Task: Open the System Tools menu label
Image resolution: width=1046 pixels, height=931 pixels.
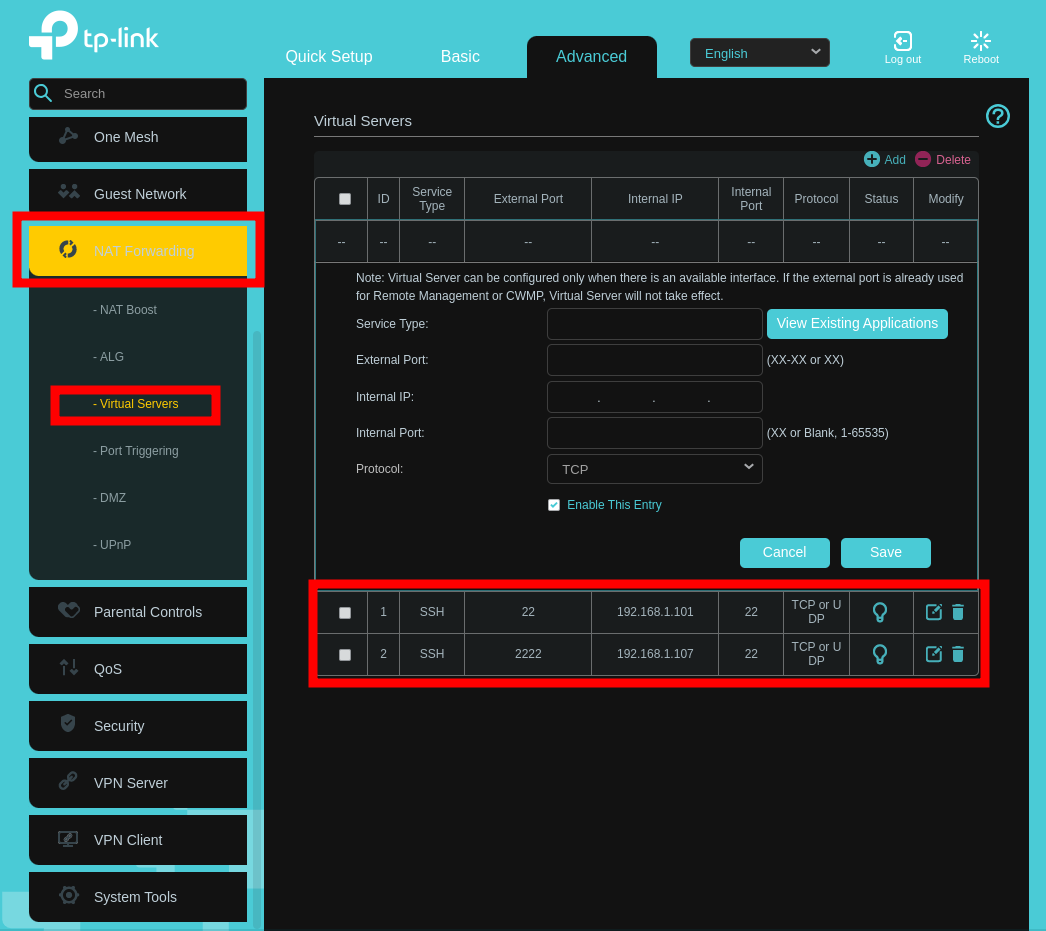Action: tap(135, 897)
